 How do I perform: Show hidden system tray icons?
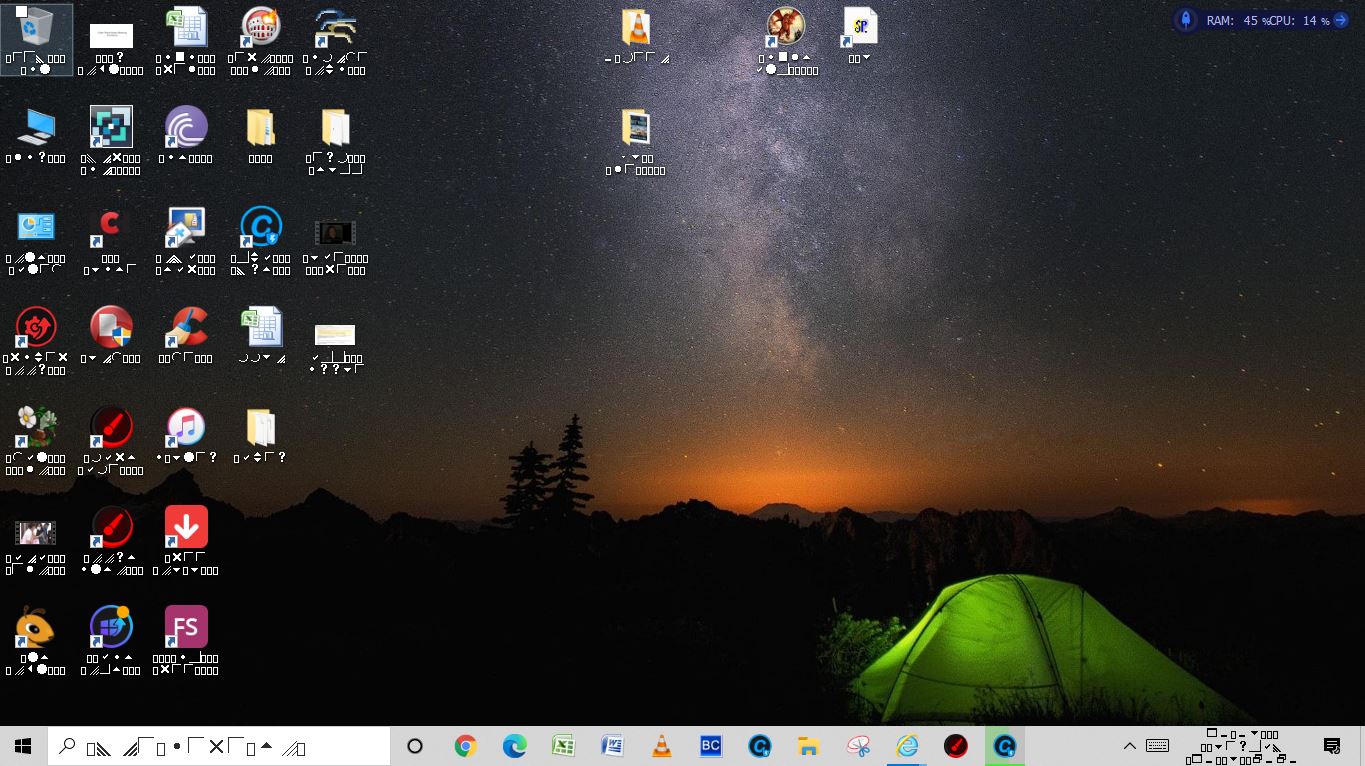coord(1129,746)
